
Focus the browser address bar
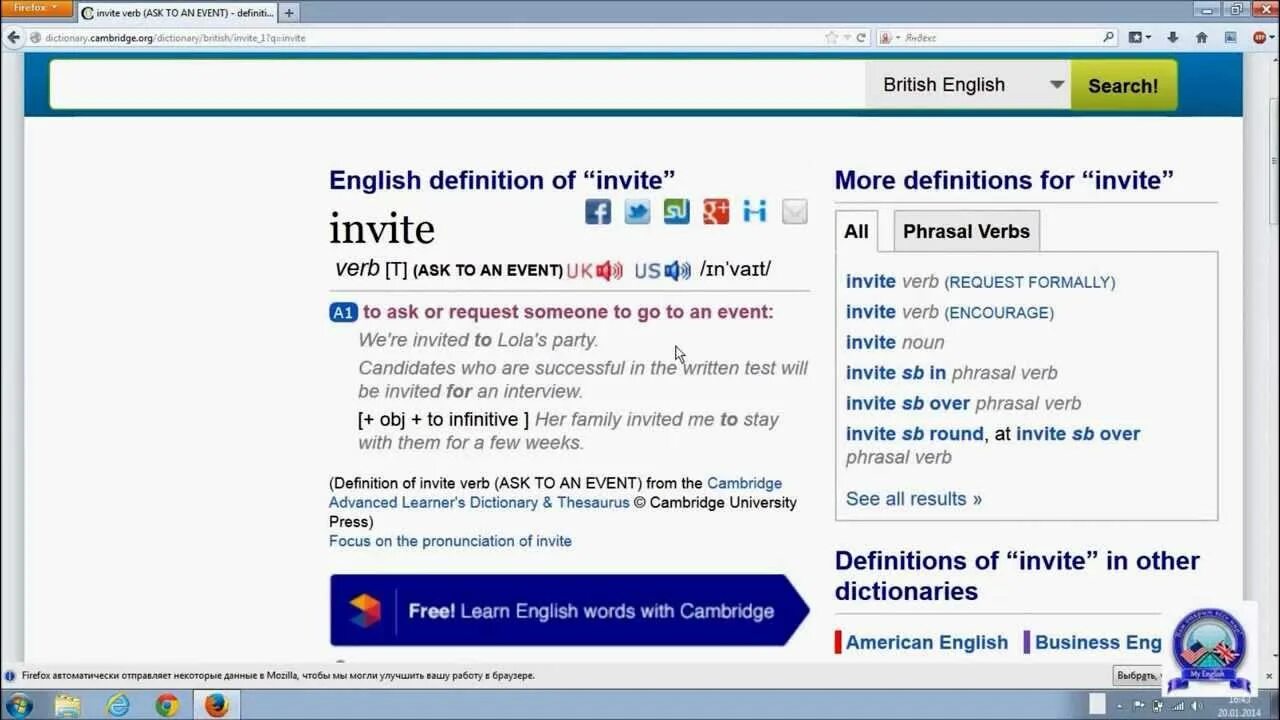pos(430,37)
